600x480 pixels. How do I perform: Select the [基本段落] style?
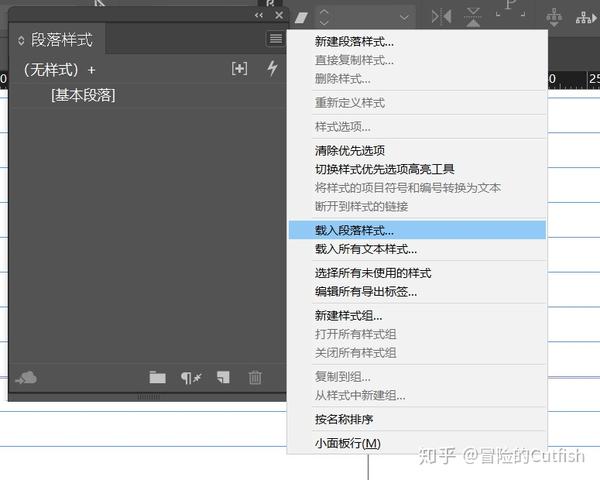click(83, 95)
